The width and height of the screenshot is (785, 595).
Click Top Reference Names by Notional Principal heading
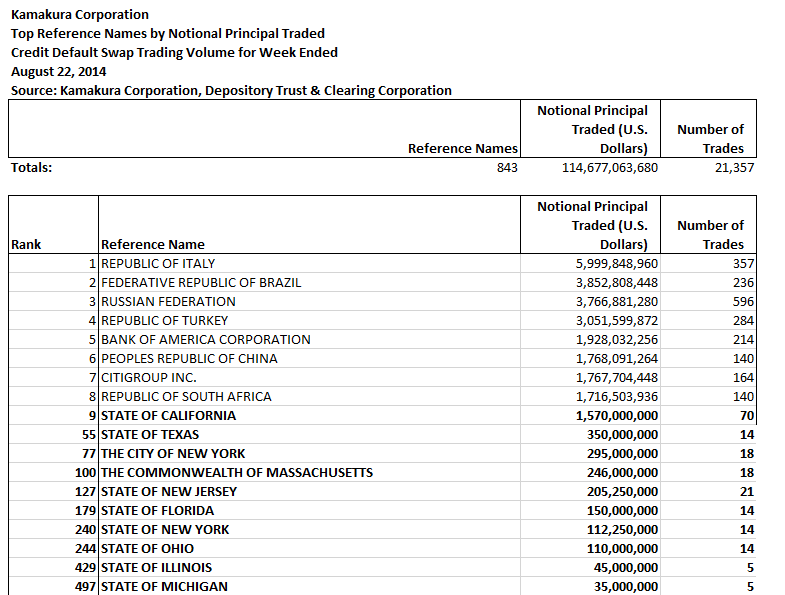pos(168,34)
